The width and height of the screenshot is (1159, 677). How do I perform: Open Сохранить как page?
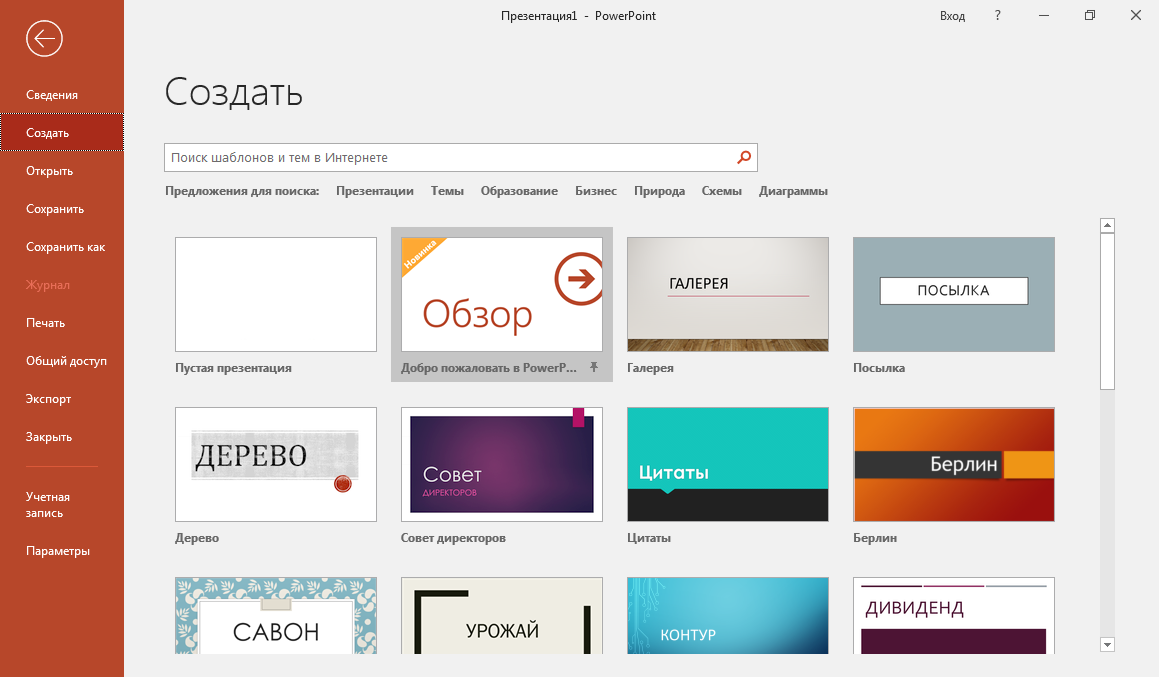(62, 247)
